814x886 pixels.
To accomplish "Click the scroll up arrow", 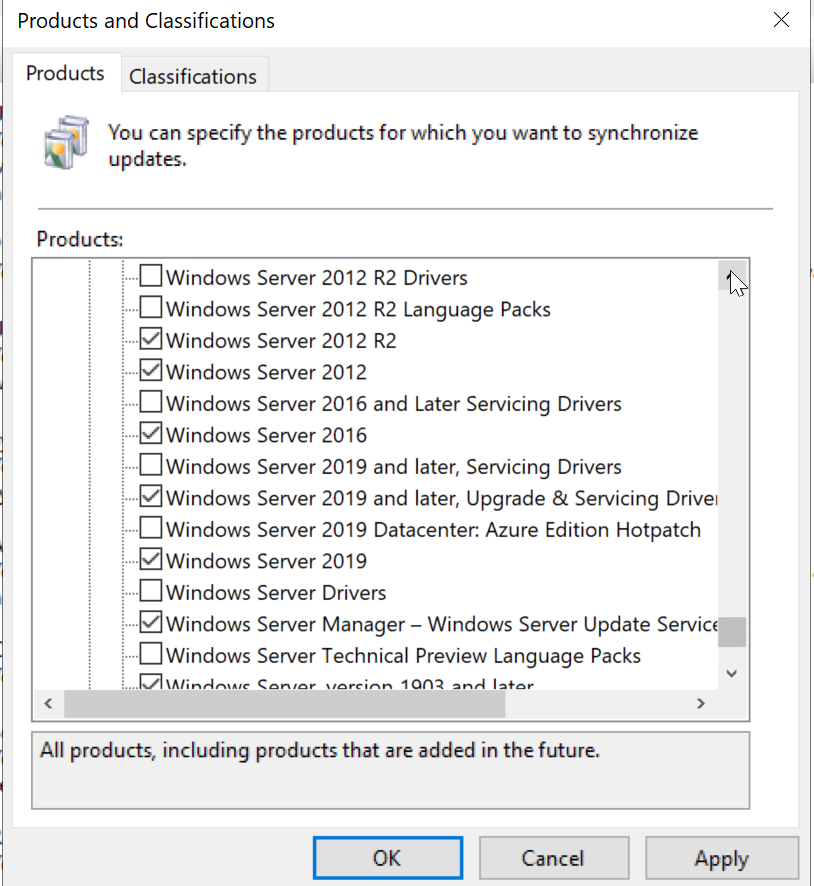I will pyautogui.click(x=731, y=273).
